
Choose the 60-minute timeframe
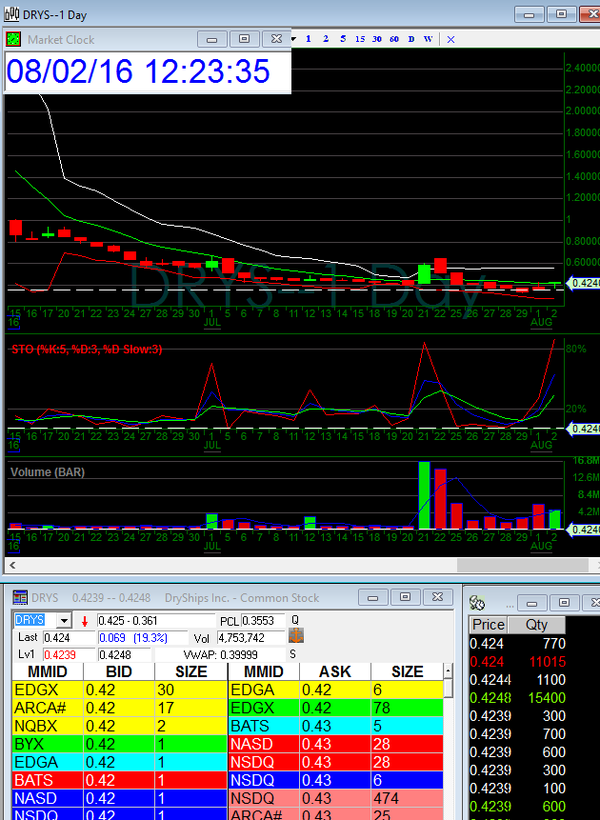click(394, 39)
